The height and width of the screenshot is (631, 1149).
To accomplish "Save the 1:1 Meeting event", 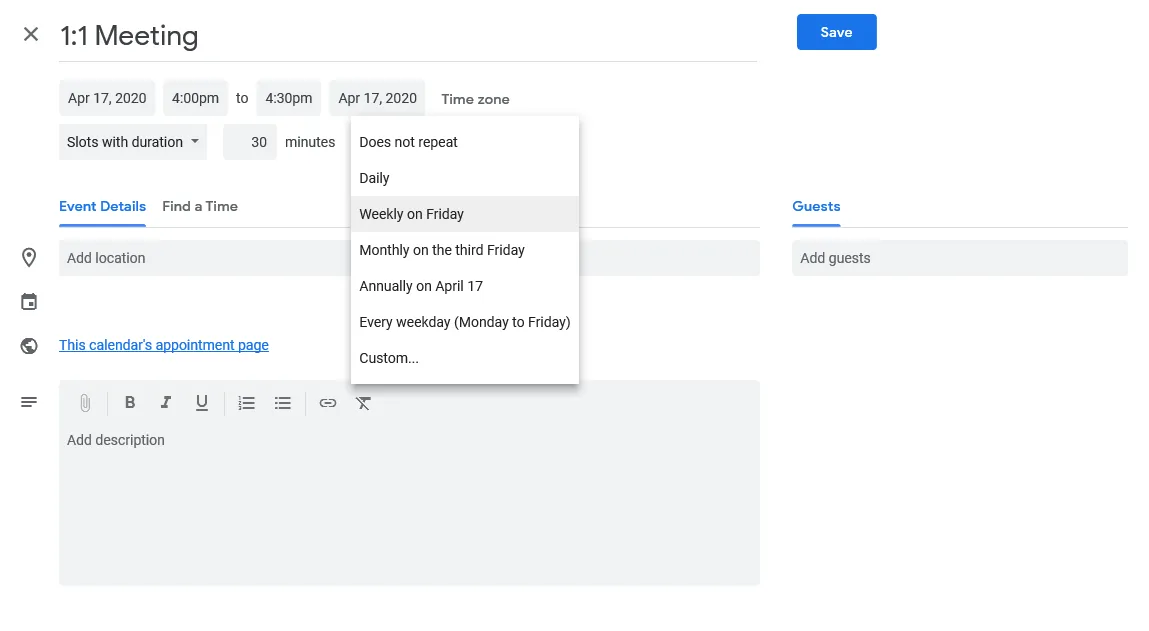I will tap(836, 32).
